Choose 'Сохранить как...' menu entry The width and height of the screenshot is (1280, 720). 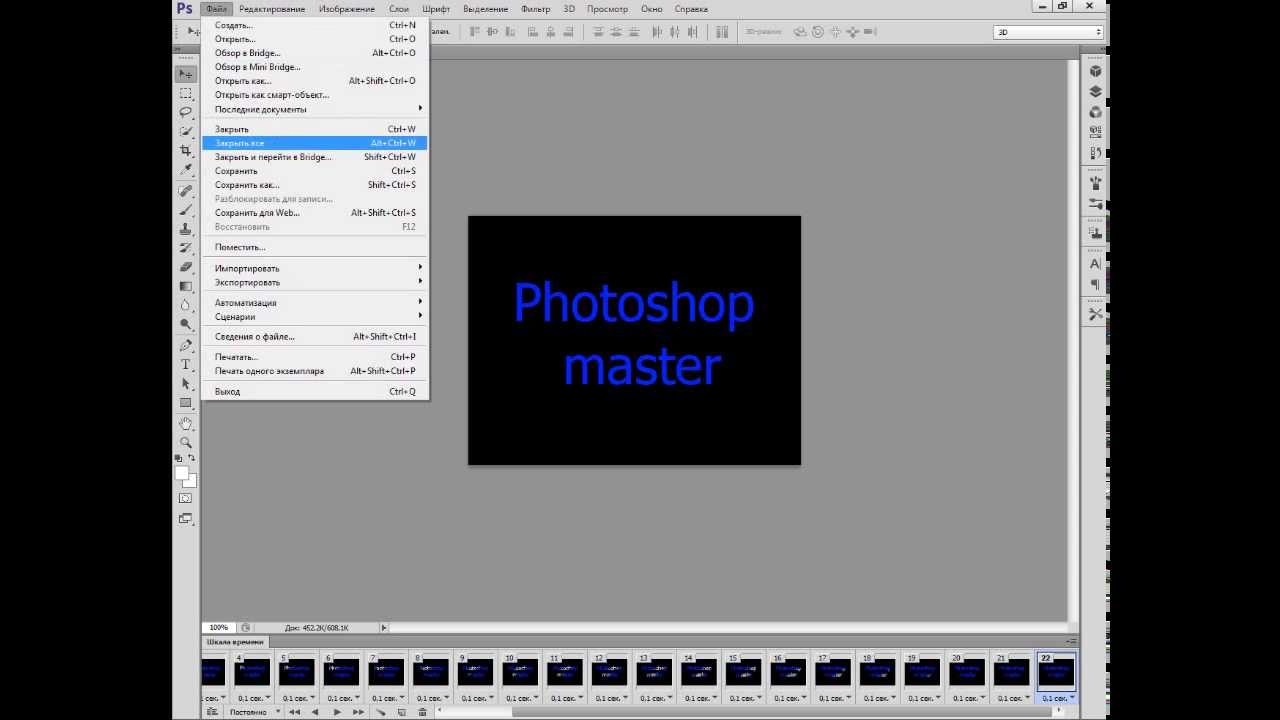tap(315, 184)
